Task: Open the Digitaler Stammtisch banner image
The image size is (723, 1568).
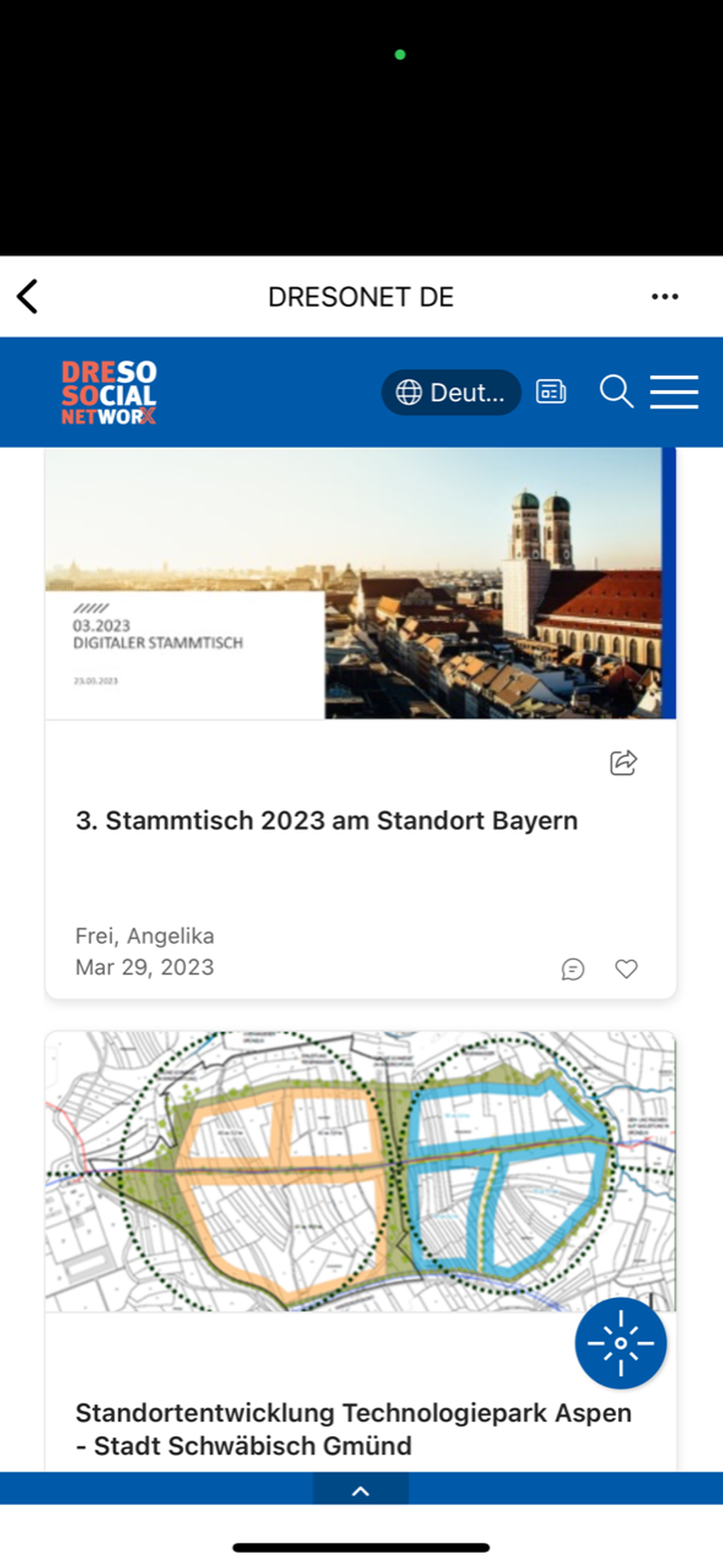Action: [x=360, y=583]
